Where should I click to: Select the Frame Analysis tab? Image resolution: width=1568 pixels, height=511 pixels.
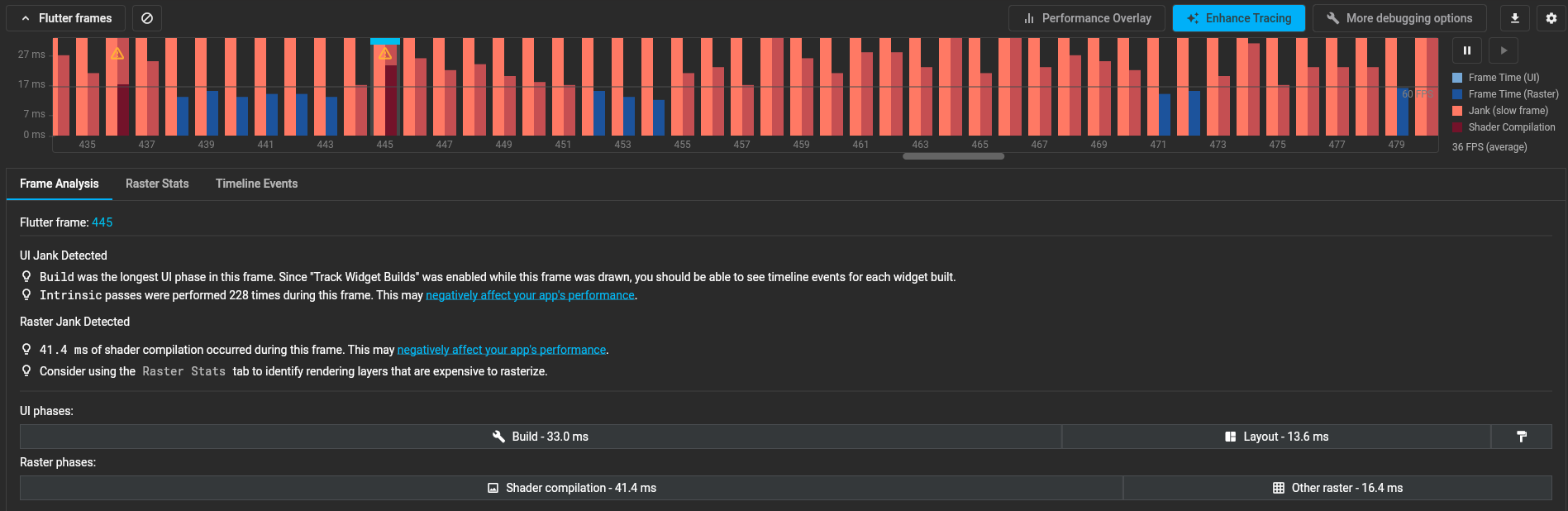[x=60, y=184]
